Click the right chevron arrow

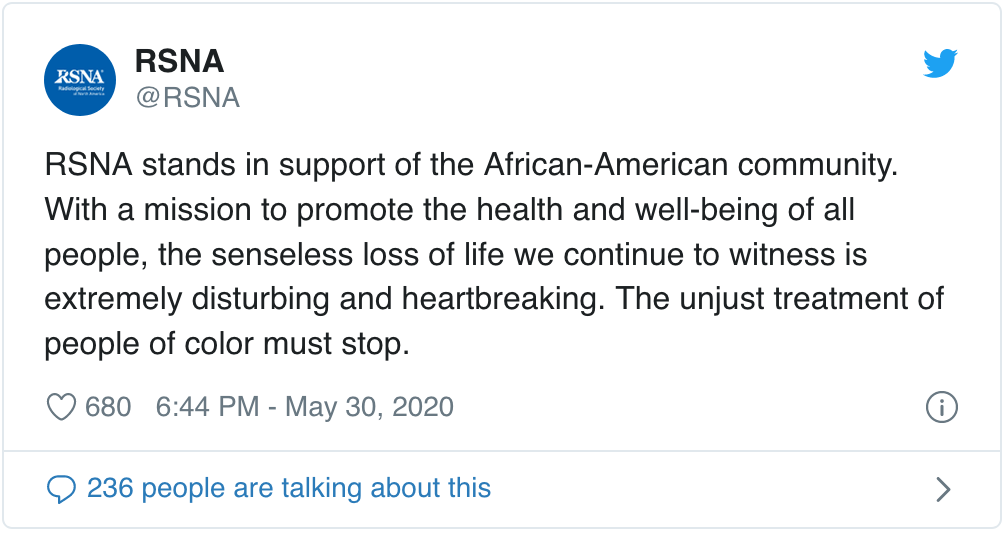click(x=942, y=489)
